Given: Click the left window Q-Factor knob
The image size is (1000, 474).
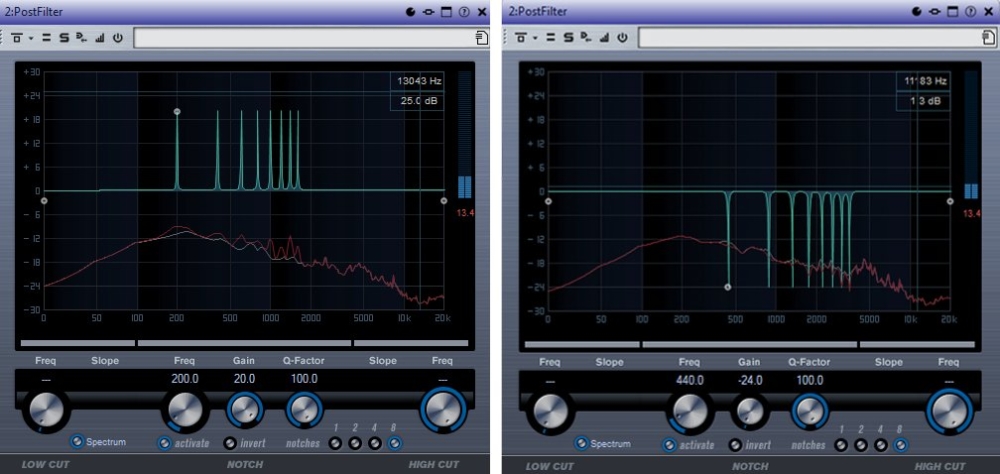Looking at the screenshot, I should pyautogui.click(x=304, y=410).
